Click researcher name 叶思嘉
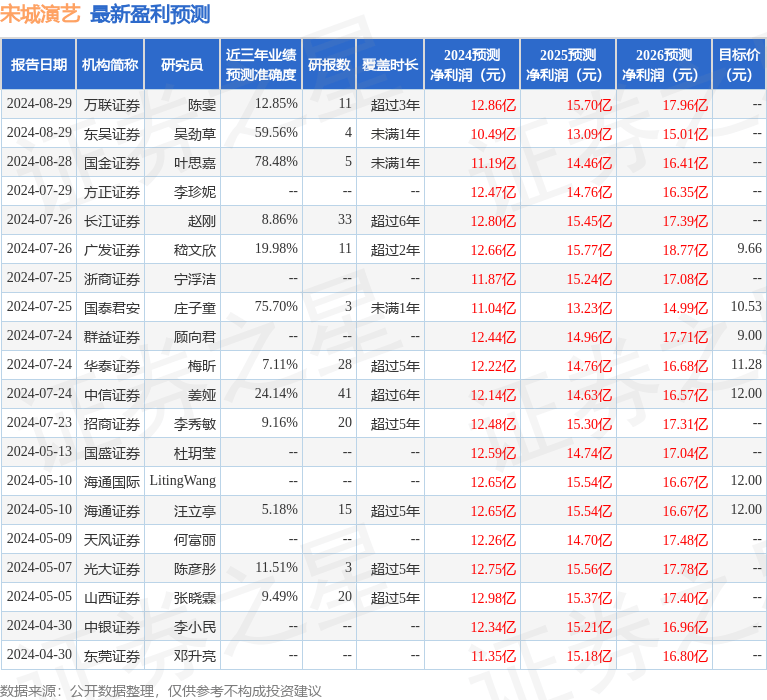Screen dimensions: 767x700 point(195,162)
